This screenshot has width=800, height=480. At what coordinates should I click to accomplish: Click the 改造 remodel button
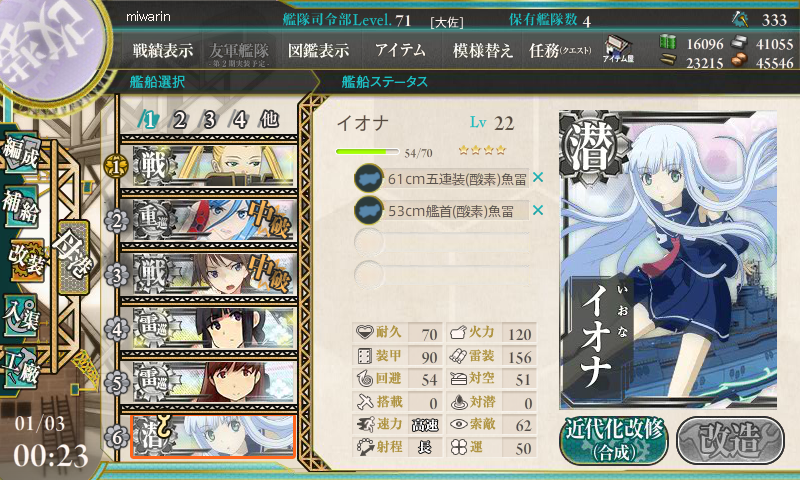(730, 440)
